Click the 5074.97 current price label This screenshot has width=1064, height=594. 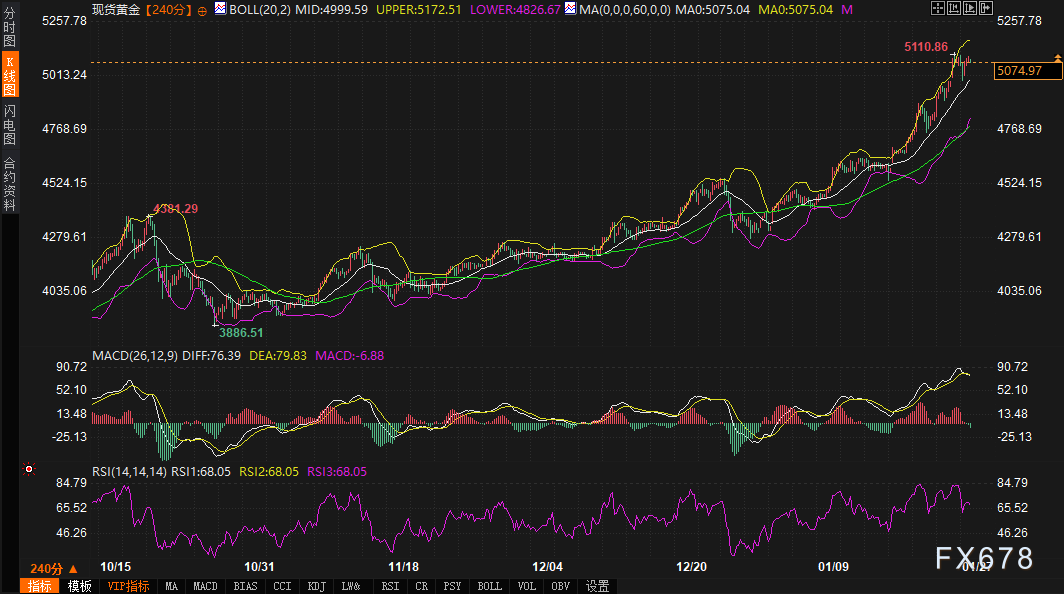[x=1019, y=70]
